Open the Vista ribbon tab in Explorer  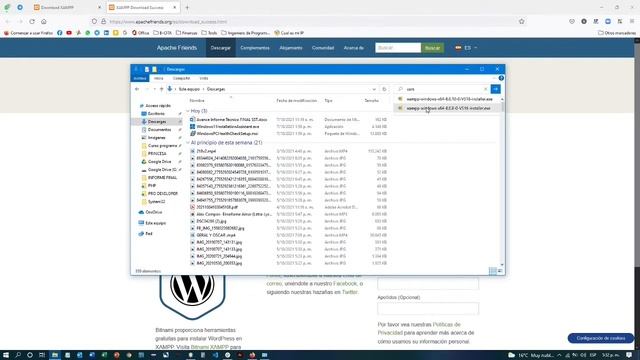coord(204,78)
